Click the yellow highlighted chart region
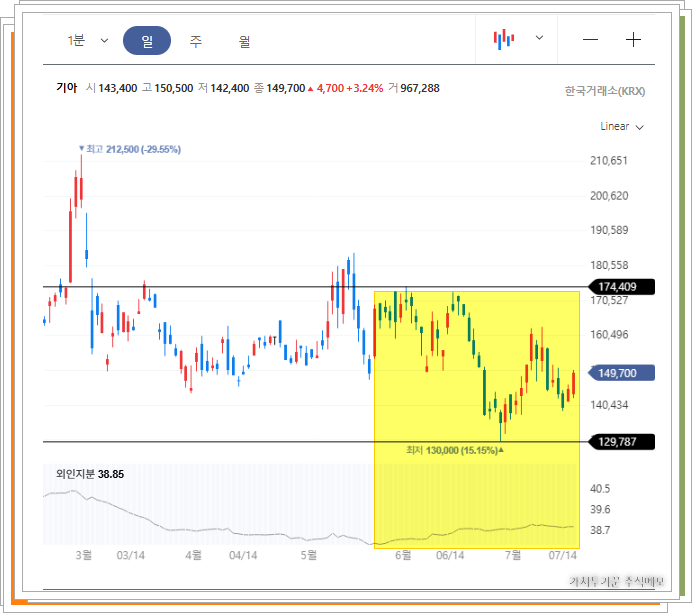Image resolution: width=692 pixels, height=613 pixels. (477, 420)
